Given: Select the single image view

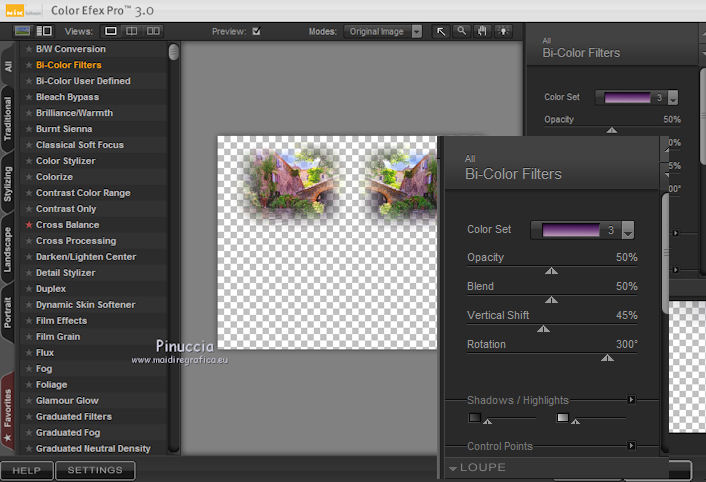Looking at the screenshot, I should [111, 31].
